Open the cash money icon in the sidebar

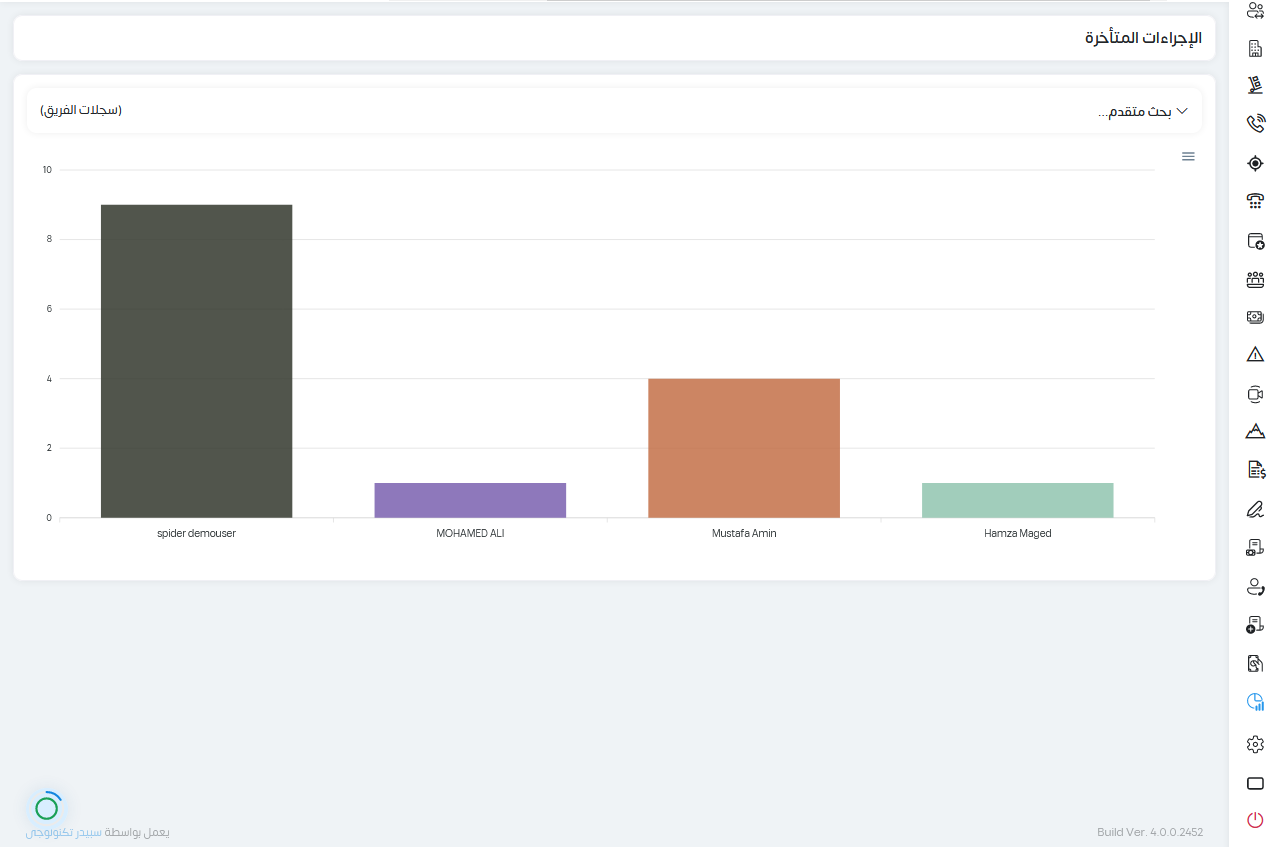tap(1255, 317)
